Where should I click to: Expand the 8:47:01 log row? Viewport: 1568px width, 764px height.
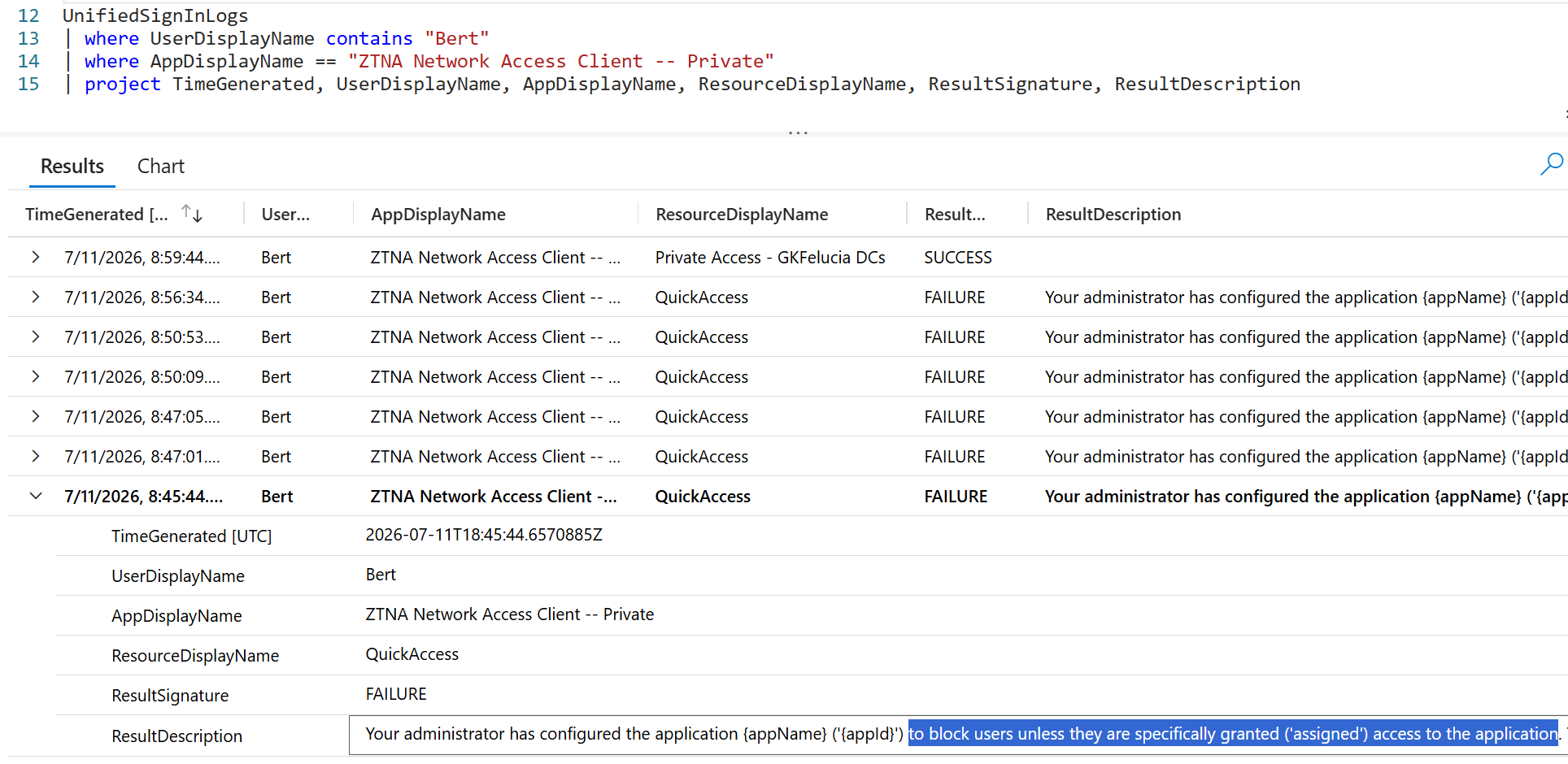(x=36, y=456)
